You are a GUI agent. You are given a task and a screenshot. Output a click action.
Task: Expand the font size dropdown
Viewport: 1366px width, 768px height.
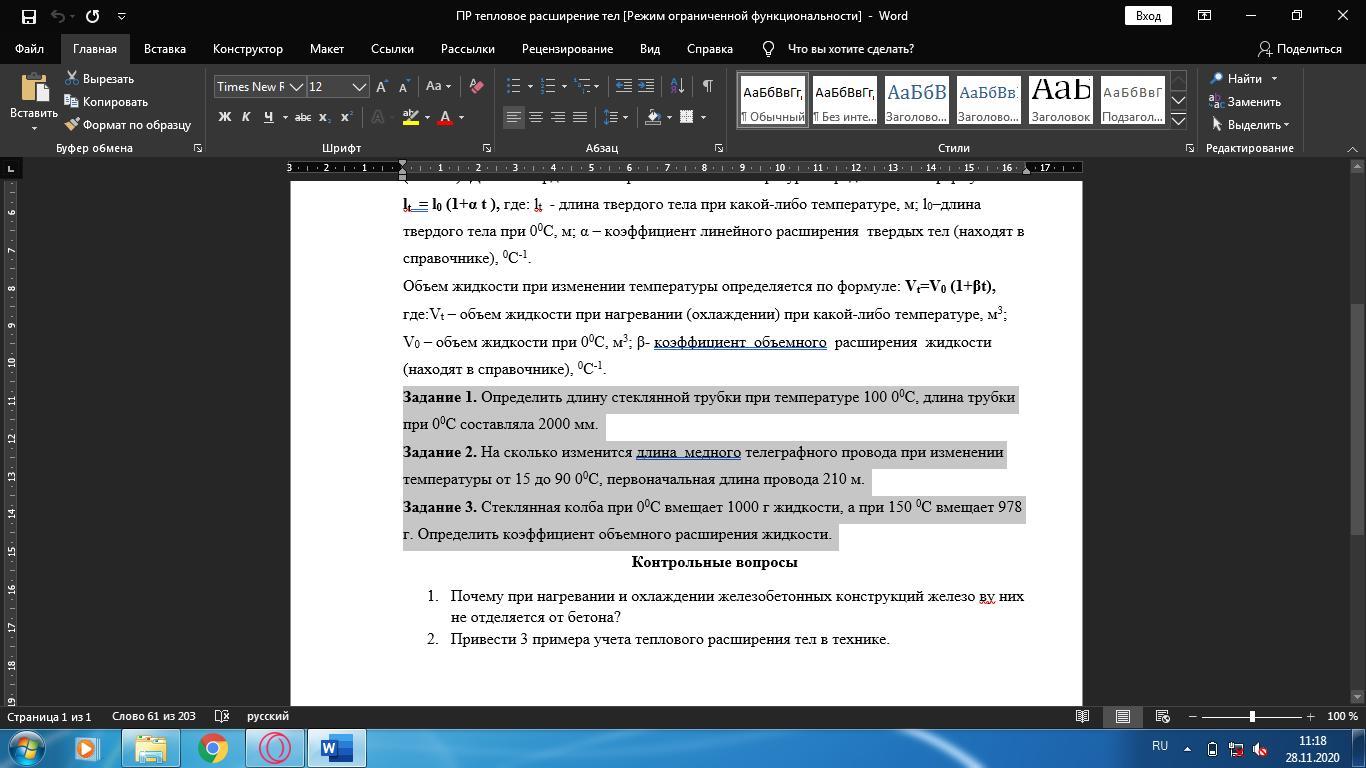point(359,87)
